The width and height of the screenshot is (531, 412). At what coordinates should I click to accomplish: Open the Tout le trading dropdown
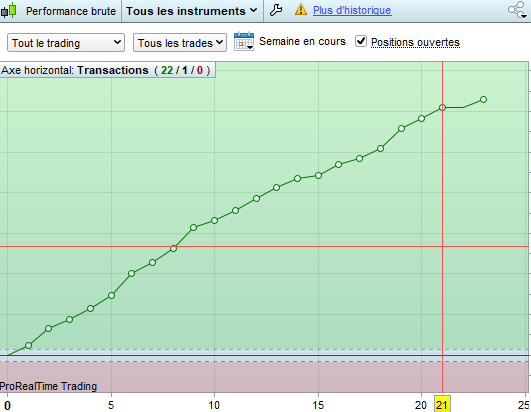pos(66,43)
